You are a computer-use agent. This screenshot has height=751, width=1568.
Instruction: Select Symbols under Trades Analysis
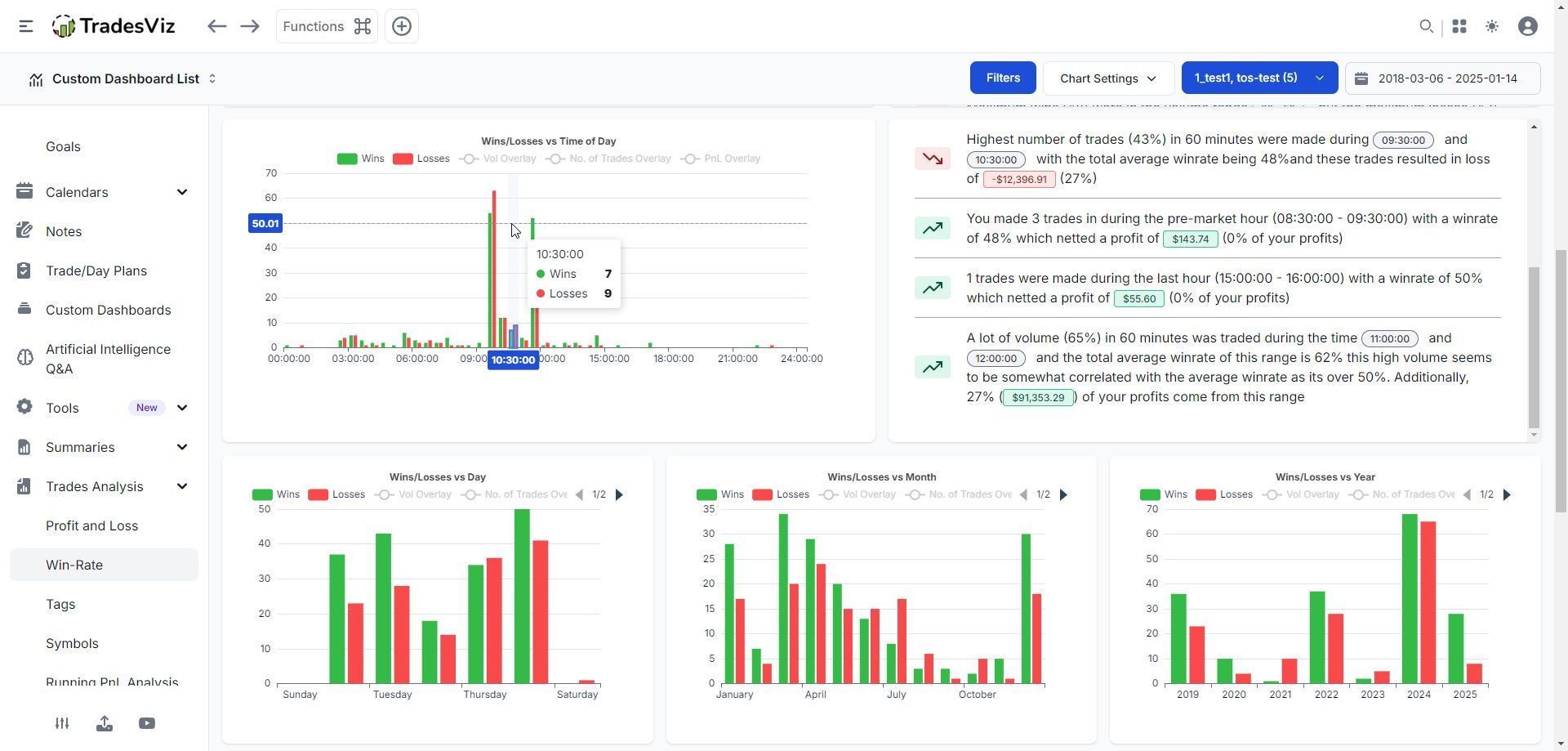tap(72, 643)
